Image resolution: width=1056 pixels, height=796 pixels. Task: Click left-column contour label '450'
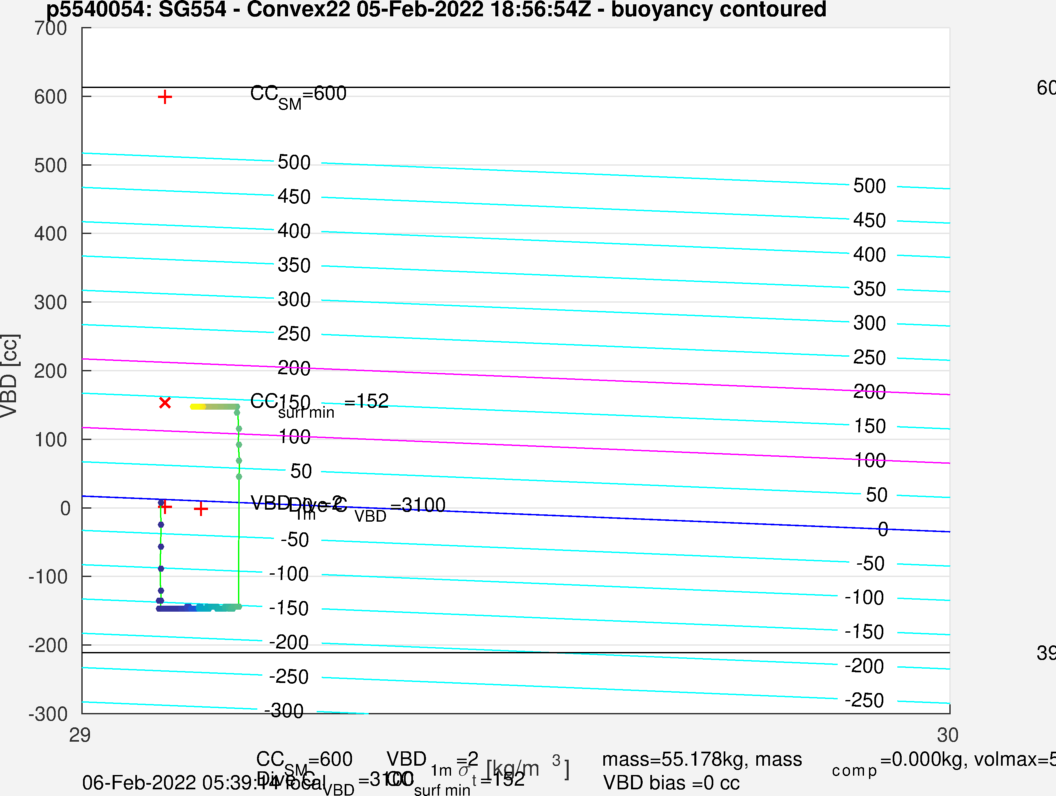point(294,197)
